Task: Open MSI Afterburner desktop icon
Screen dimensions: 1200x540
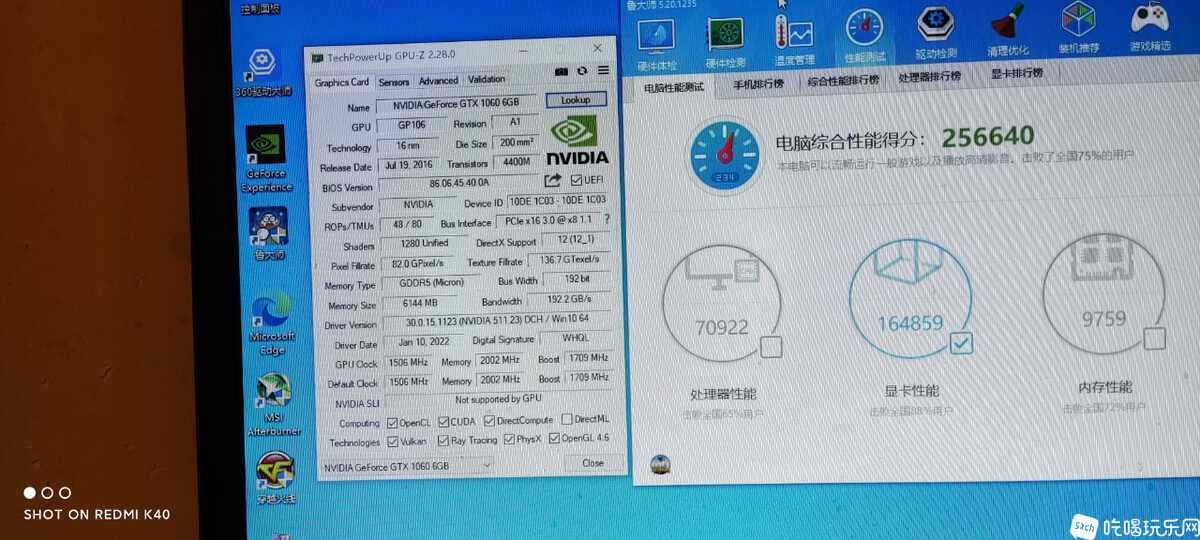Action: point(273,405)
